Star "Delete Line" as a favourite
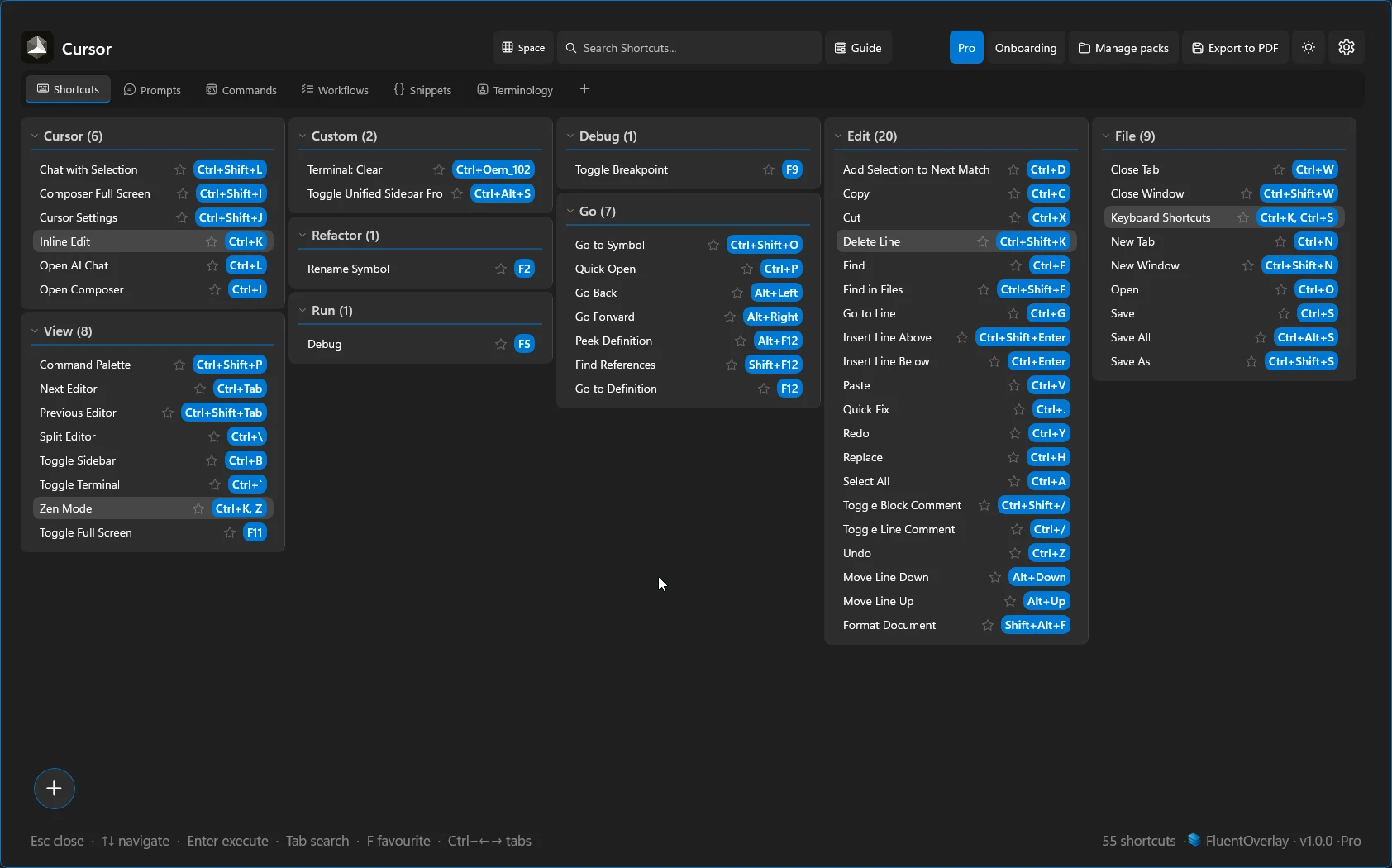This screenshot has height=868, width=1392. (x=982, y=241)
